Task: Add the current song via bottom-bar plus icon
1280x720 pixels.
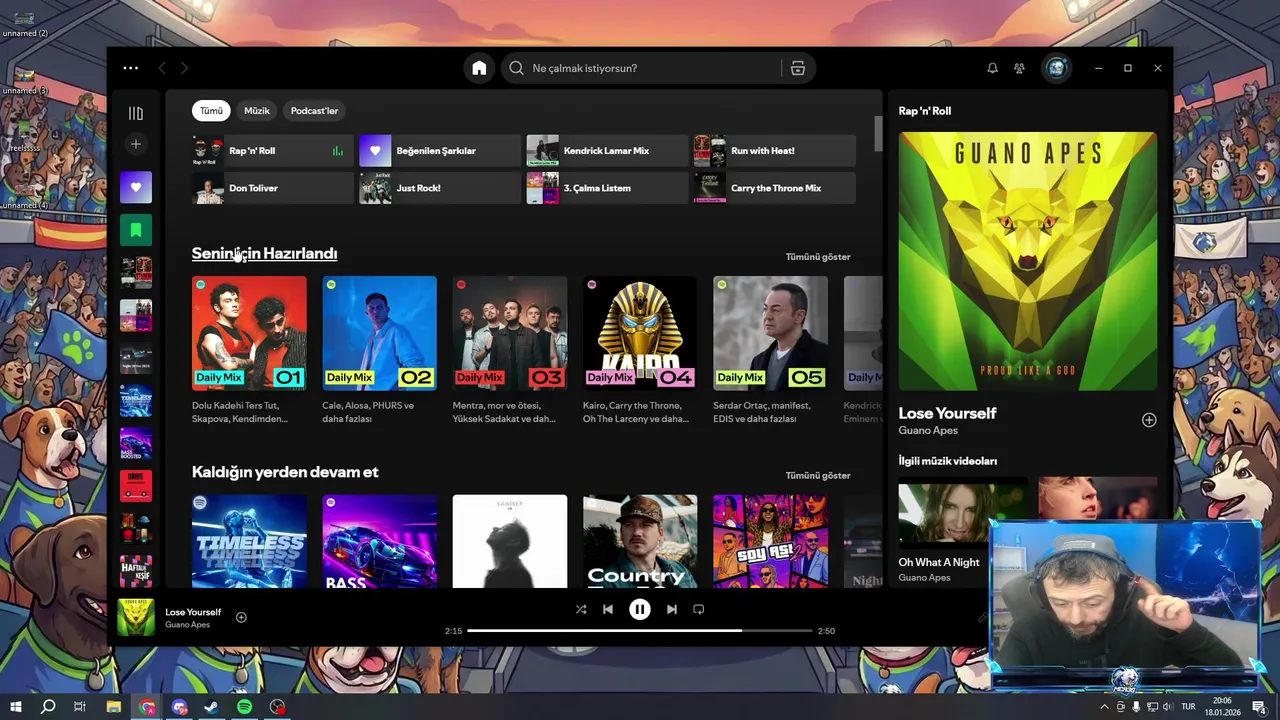Action: pyautogui.click(x=241, y=617)
